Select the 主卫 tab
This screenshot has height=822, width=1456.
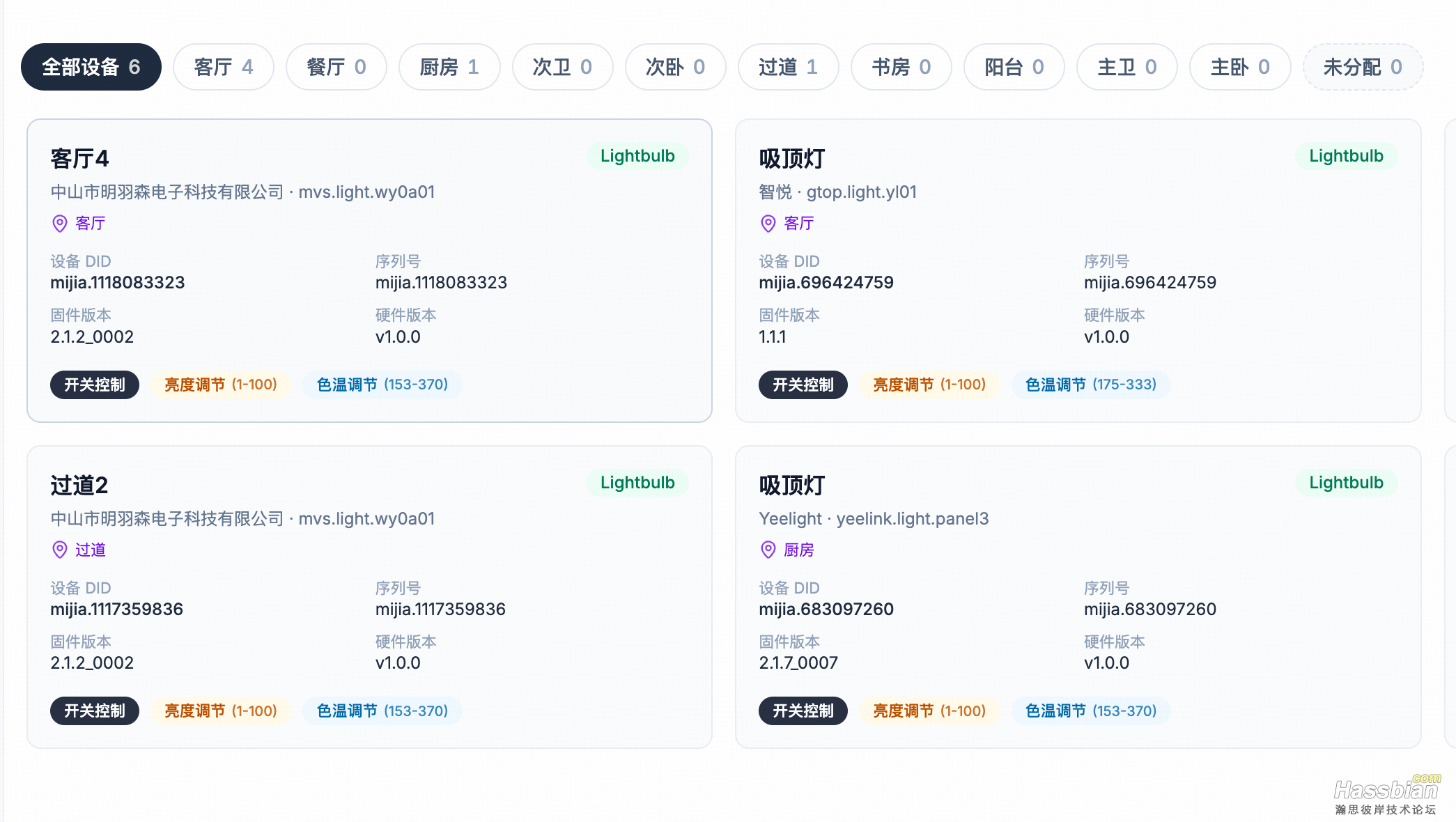coord(1127,67)
